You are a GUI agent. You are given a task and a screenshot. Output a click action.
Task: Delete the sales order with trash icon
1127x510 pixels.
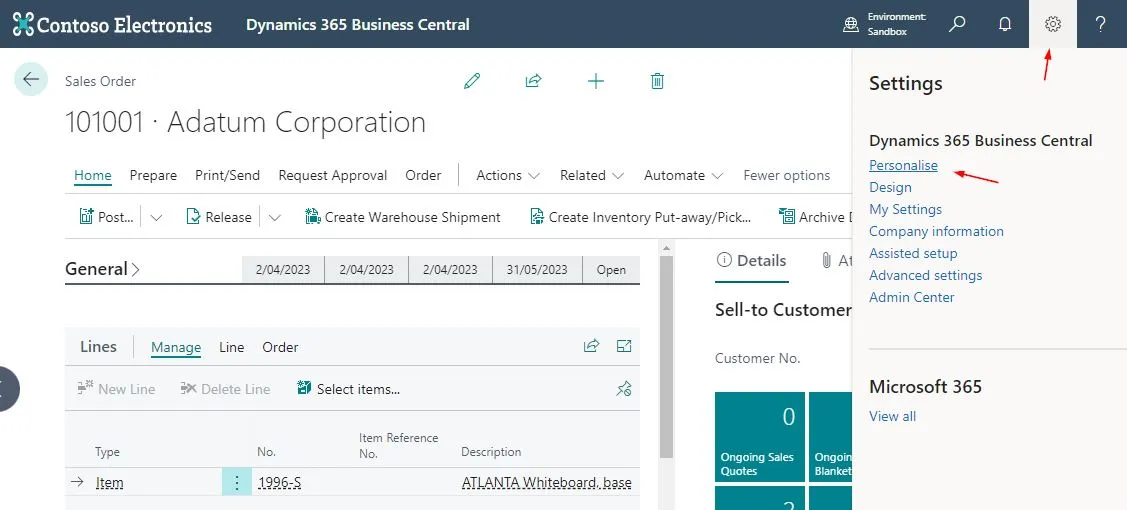coord(657,81)
